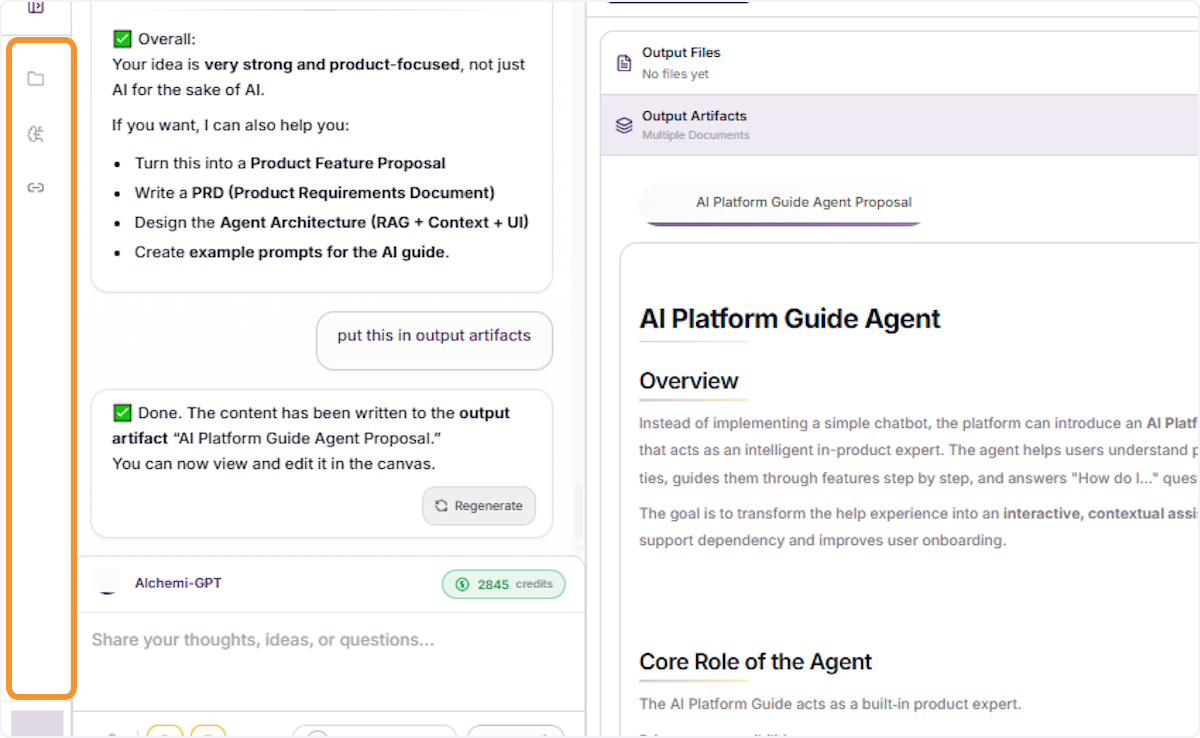
Task: Click the Output Files document icon
Action: click(x=624, y=63)
